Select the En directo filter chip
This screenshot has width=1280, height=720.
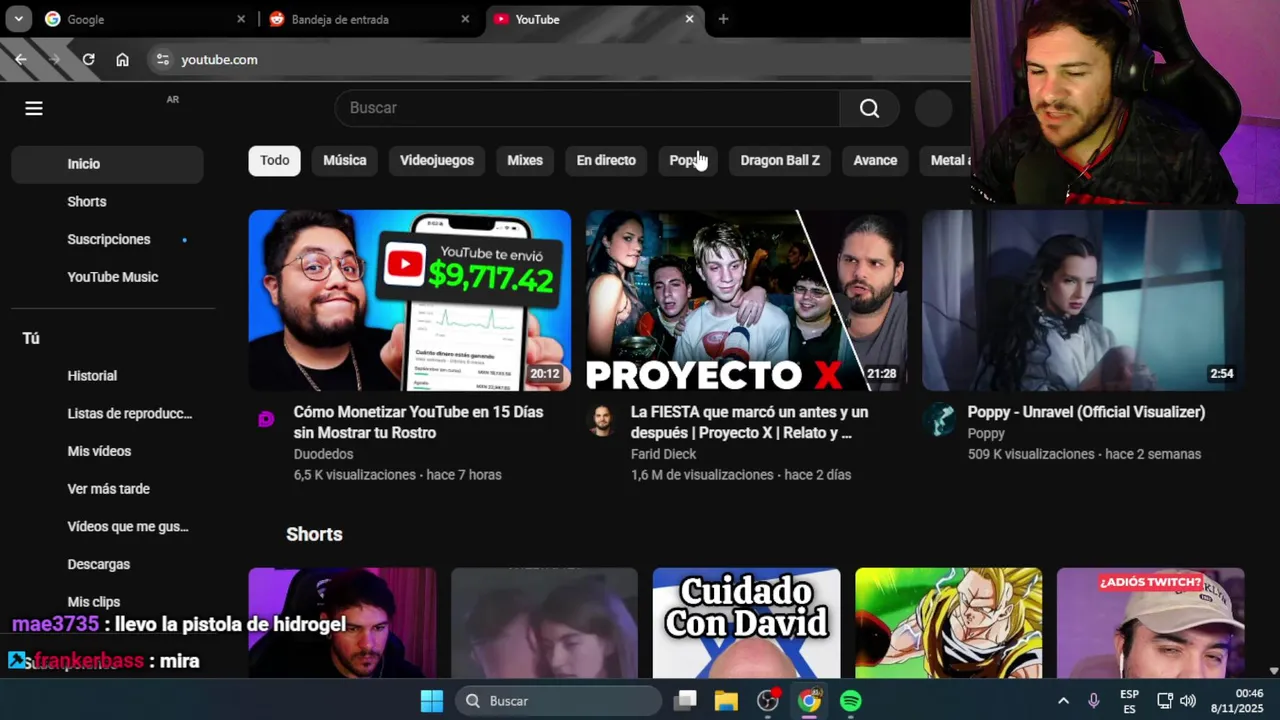tap(606, 160)
